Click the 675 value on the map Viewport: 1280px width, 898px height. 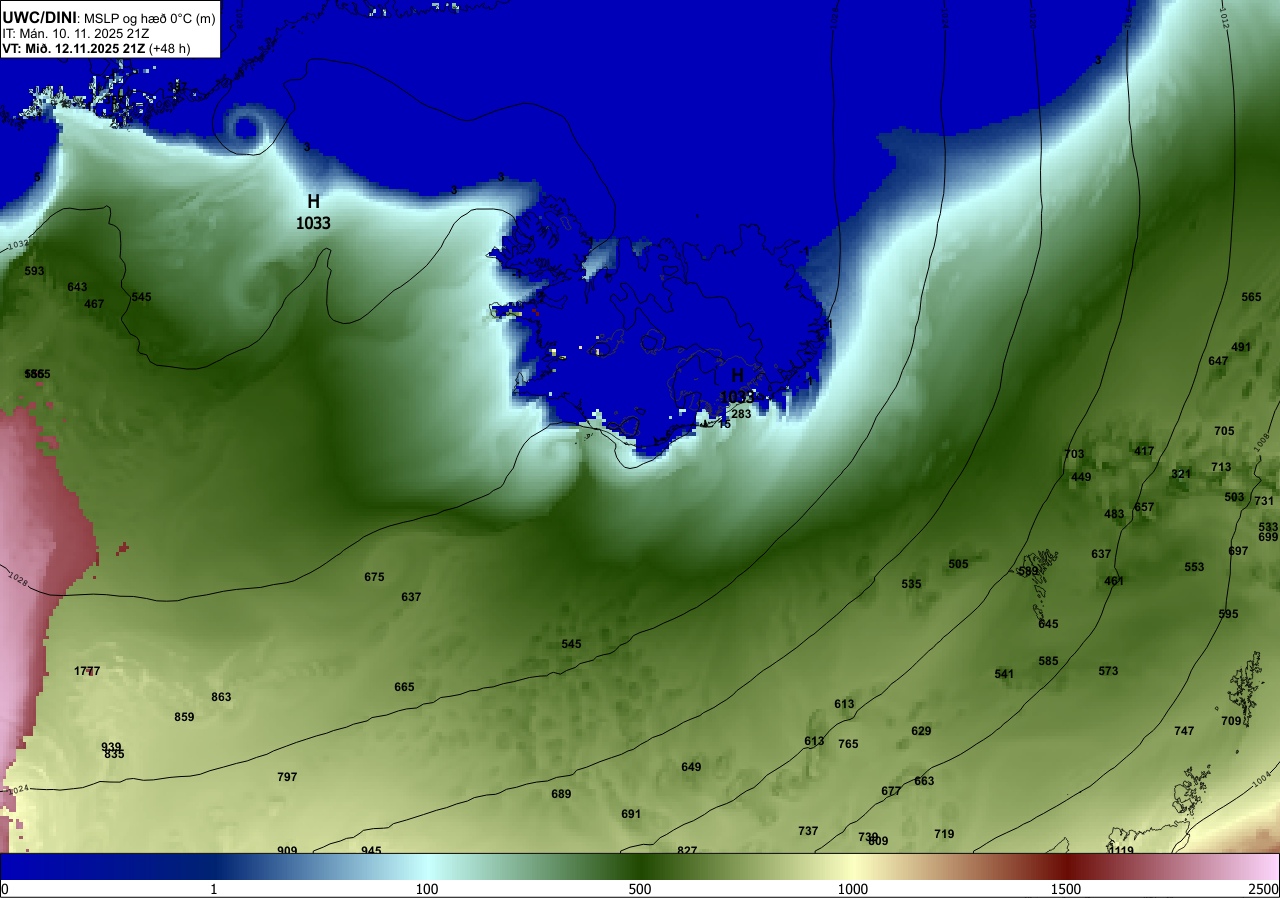(374, 577)
